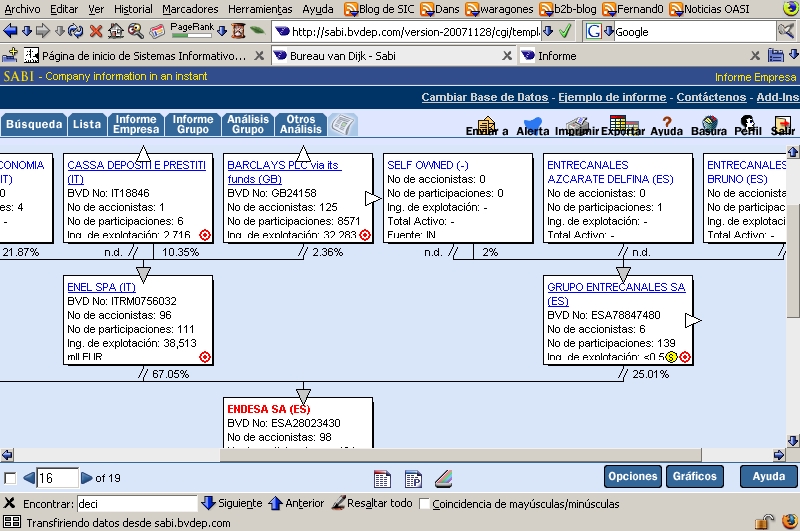Open the Historial menu
Image resolution: width=800 pixels, height=531 pixels.
pyautogui.click(x=133, y=9)
